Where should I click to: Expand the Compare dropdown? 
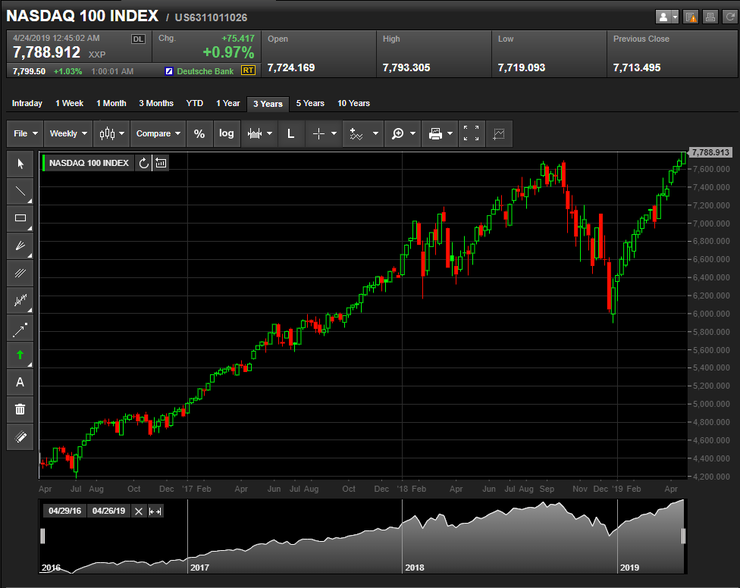tap(158, 134)
